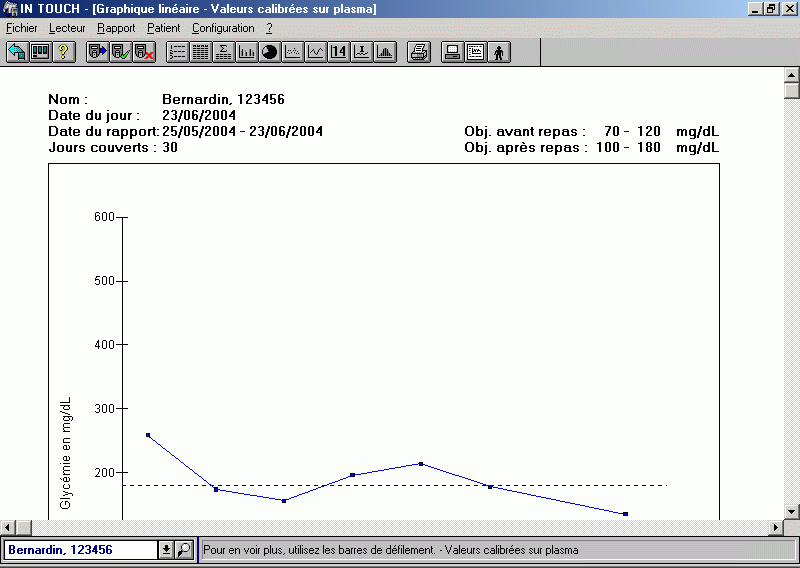The image size is (800, 568).
Task: Click the computer settings toolbar icon
Action: 453,52
